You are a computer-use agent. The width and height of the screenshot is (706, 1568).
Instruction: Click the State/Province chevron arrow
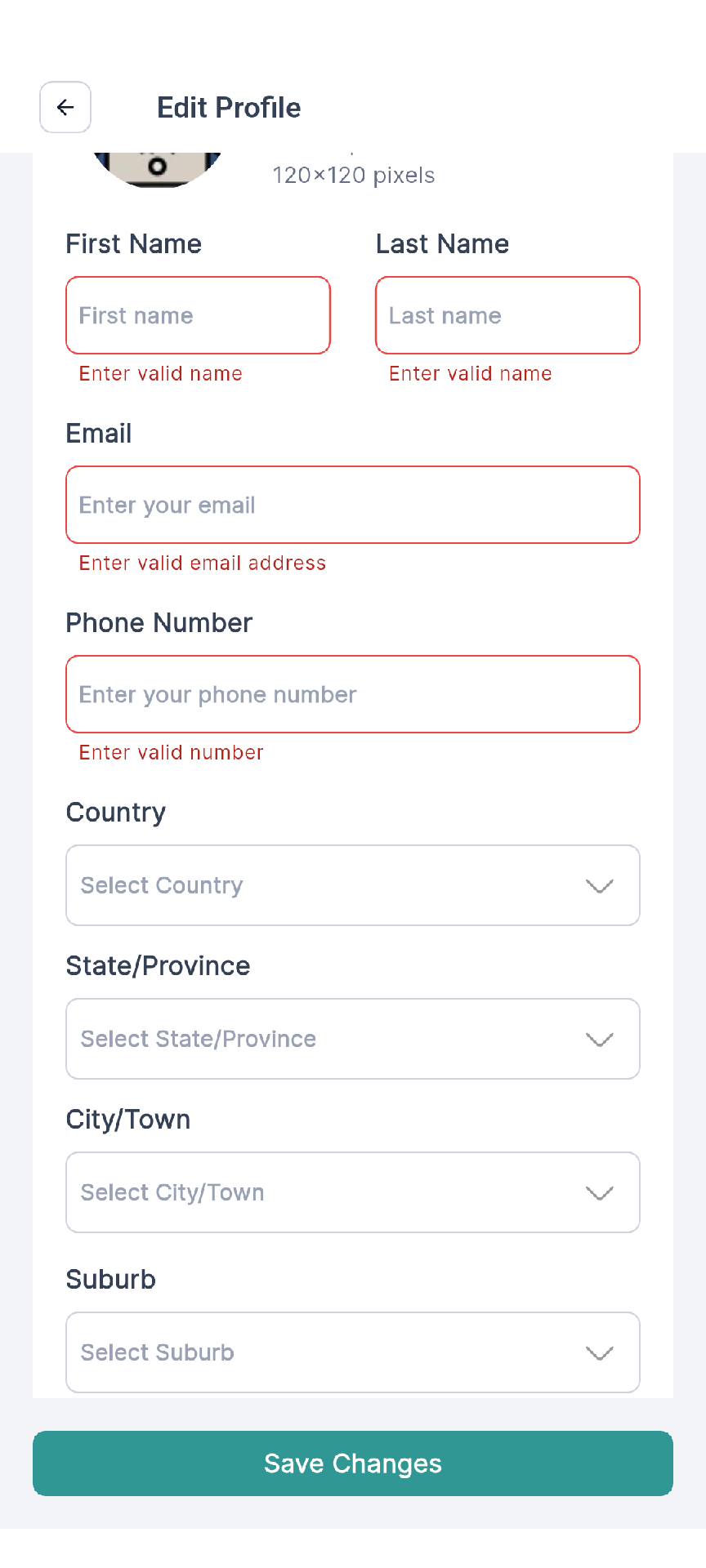[600, 1040]
